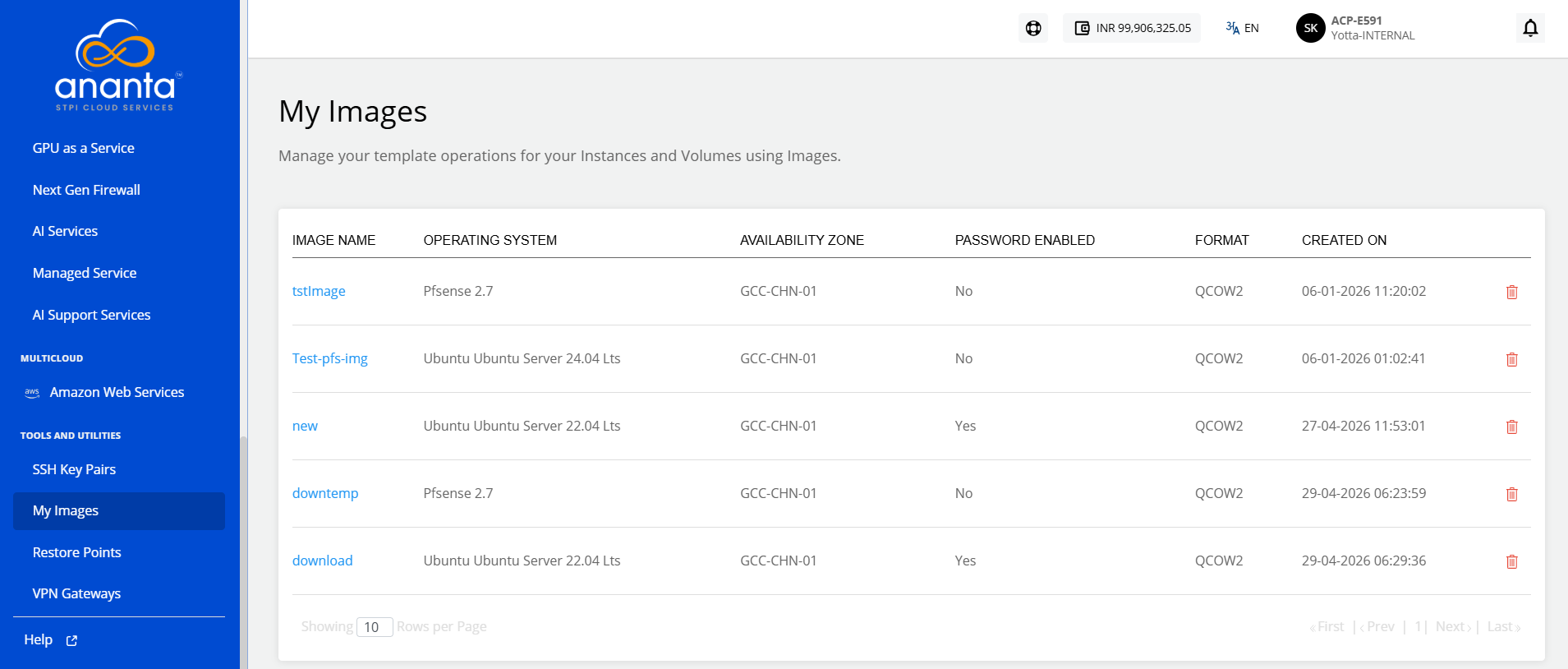Click the AVAILABILITY ZONE column header

click(802, 240)
